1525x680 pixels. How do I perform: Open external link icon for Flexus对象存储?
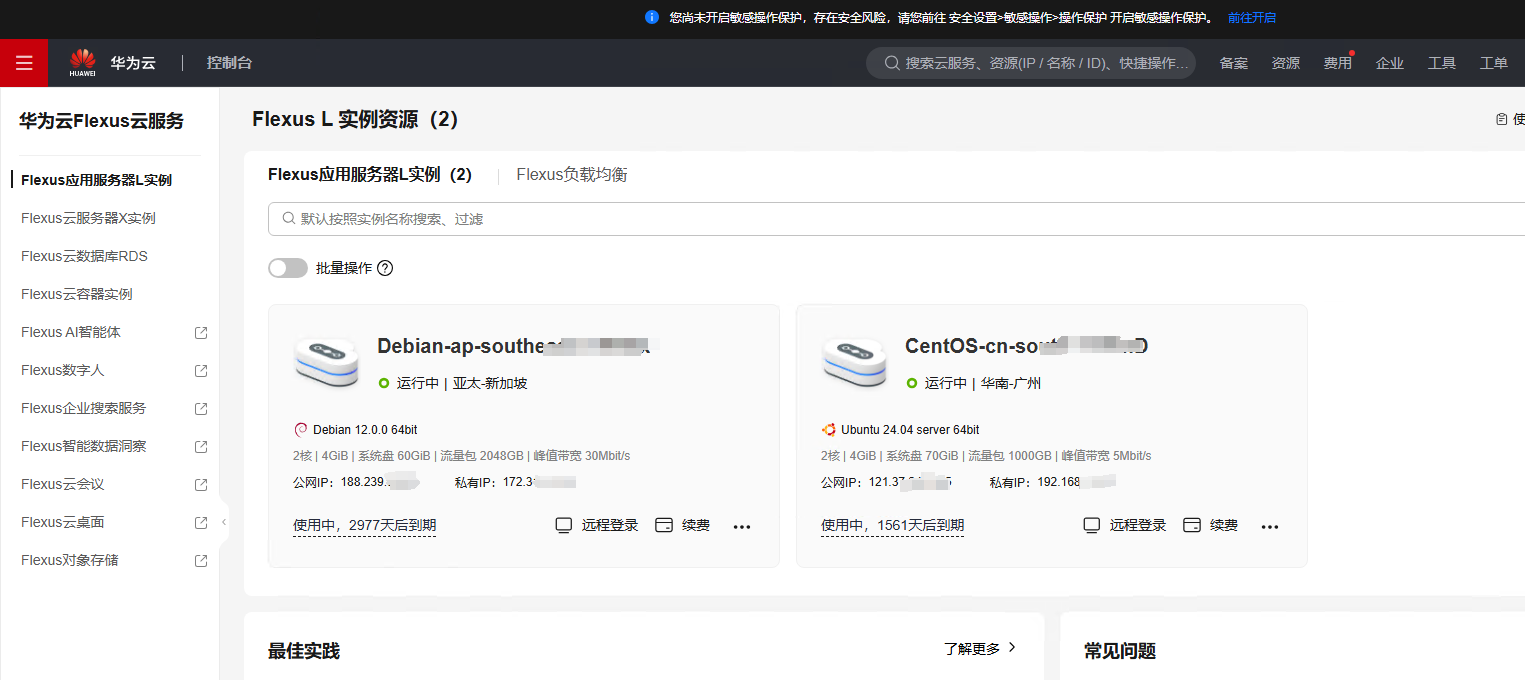click(x=201, y=560)
